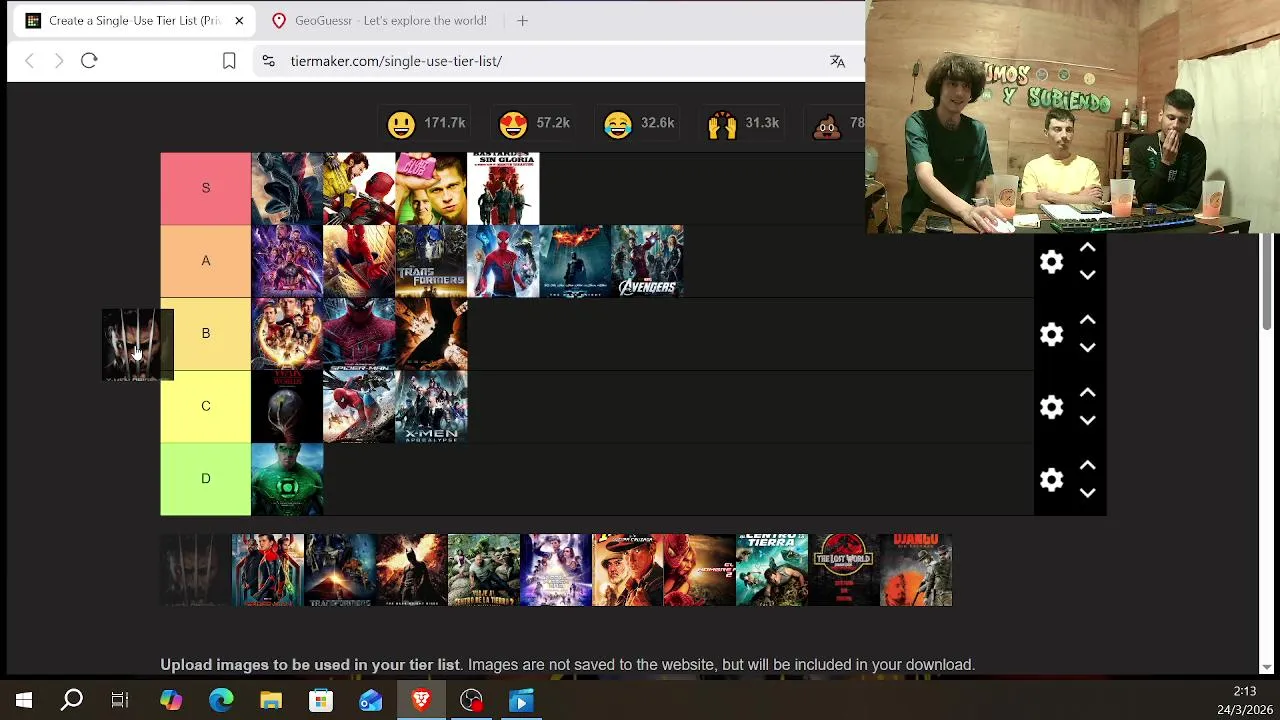
Task: Select the X-Men Apocalypse poster
Action: click(x=431, y=407)
